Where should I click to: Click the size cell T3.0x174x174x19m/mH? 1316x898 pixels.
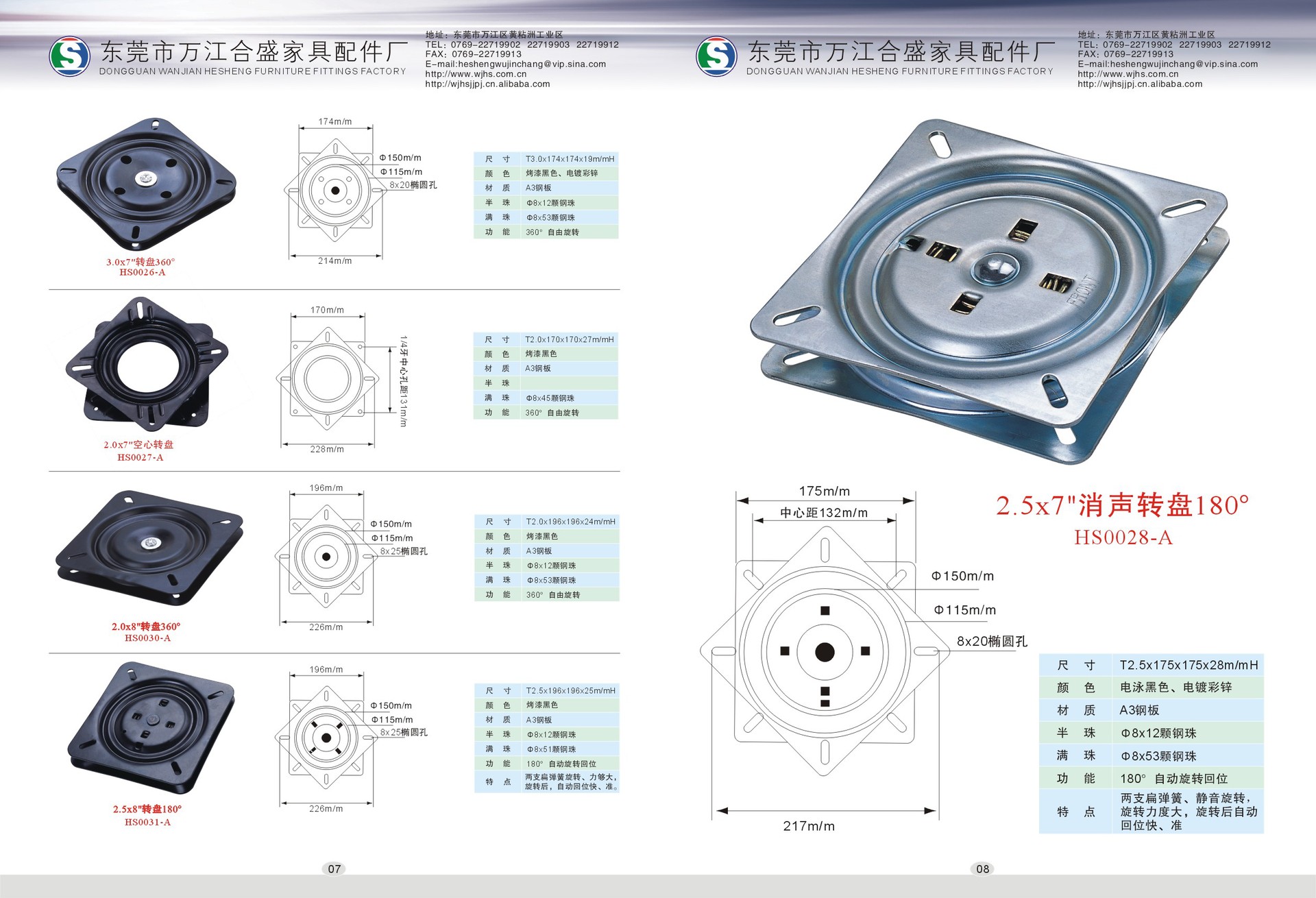(570, 159)
